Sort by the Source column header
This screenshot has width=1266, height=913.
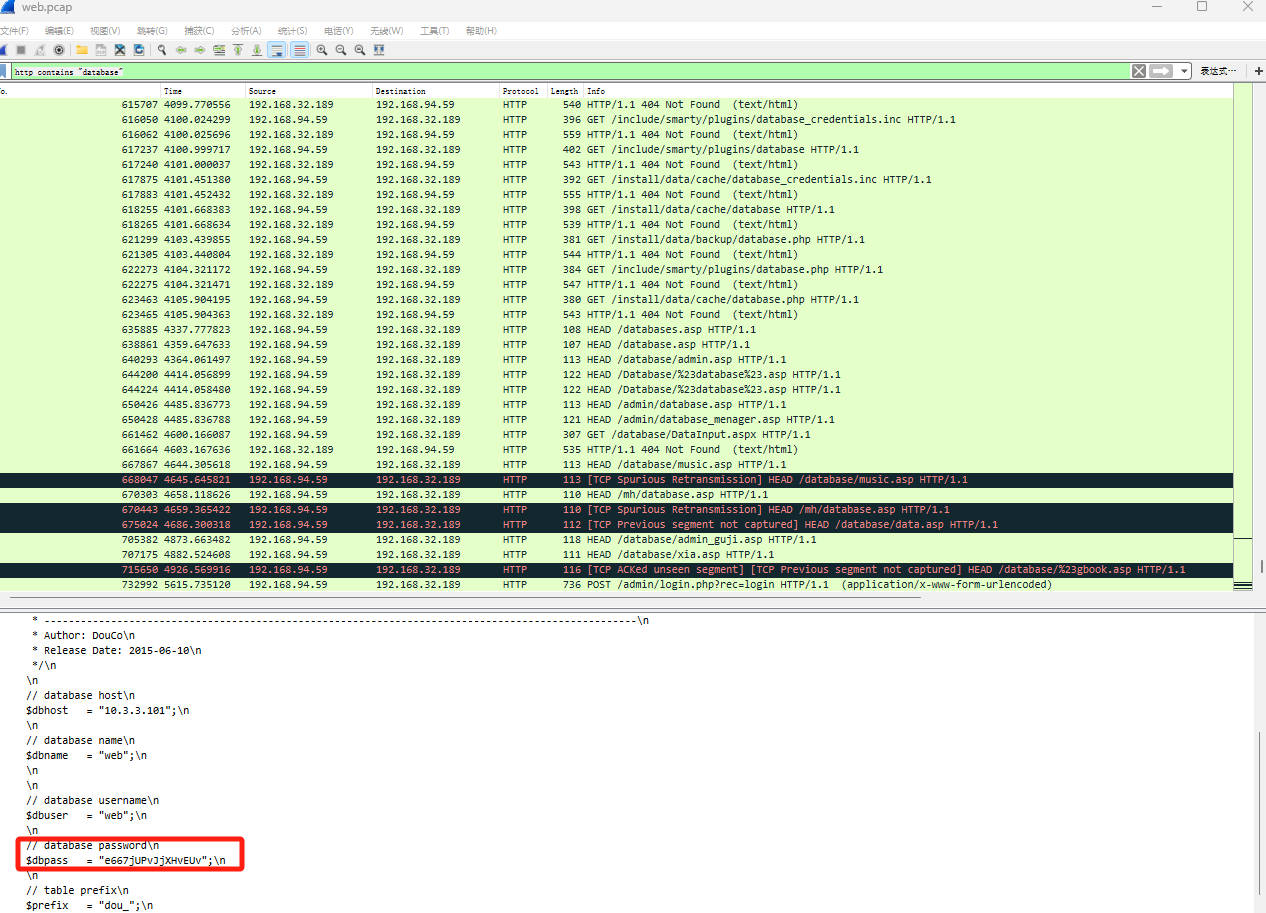[x=309, y=91]
